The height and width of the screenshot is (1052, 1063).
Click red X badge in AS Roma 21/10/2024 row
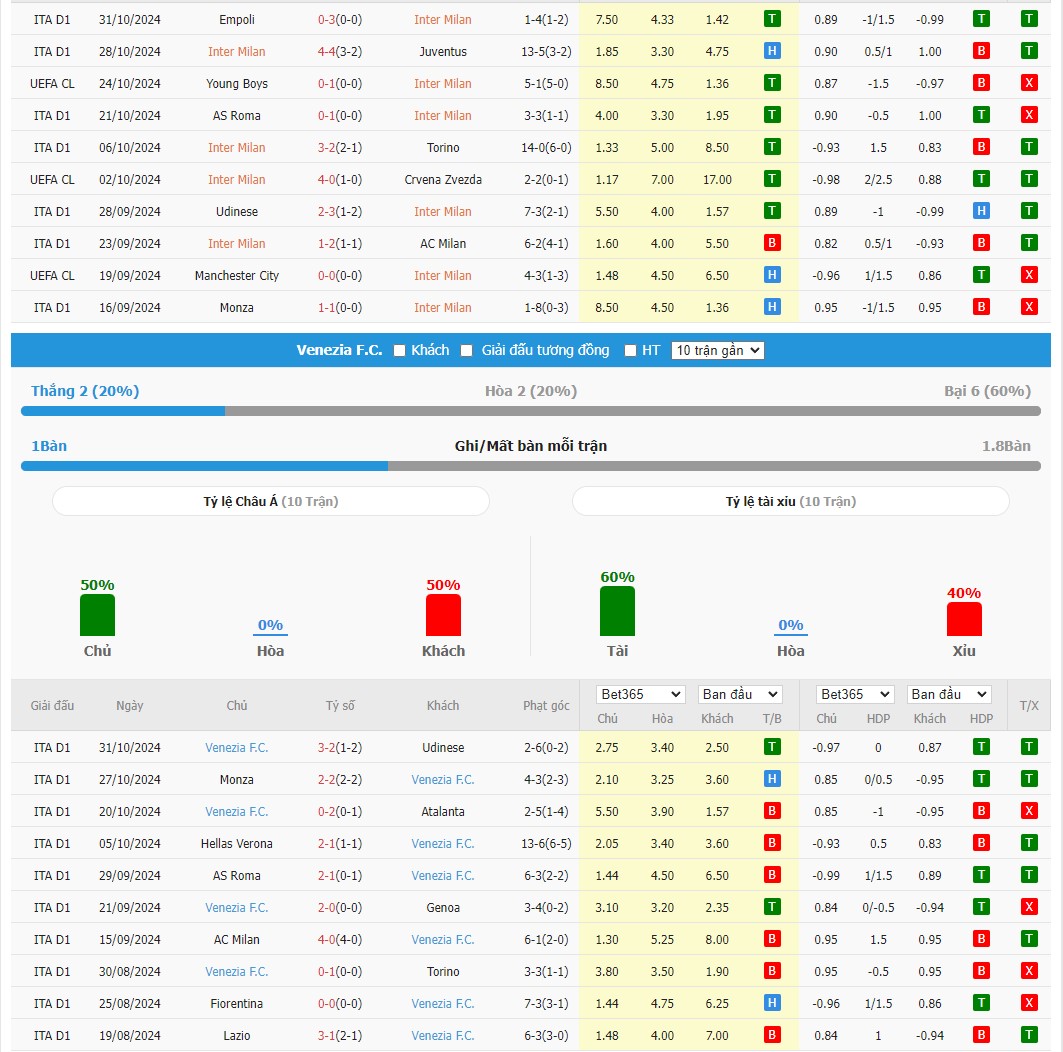1028,115
